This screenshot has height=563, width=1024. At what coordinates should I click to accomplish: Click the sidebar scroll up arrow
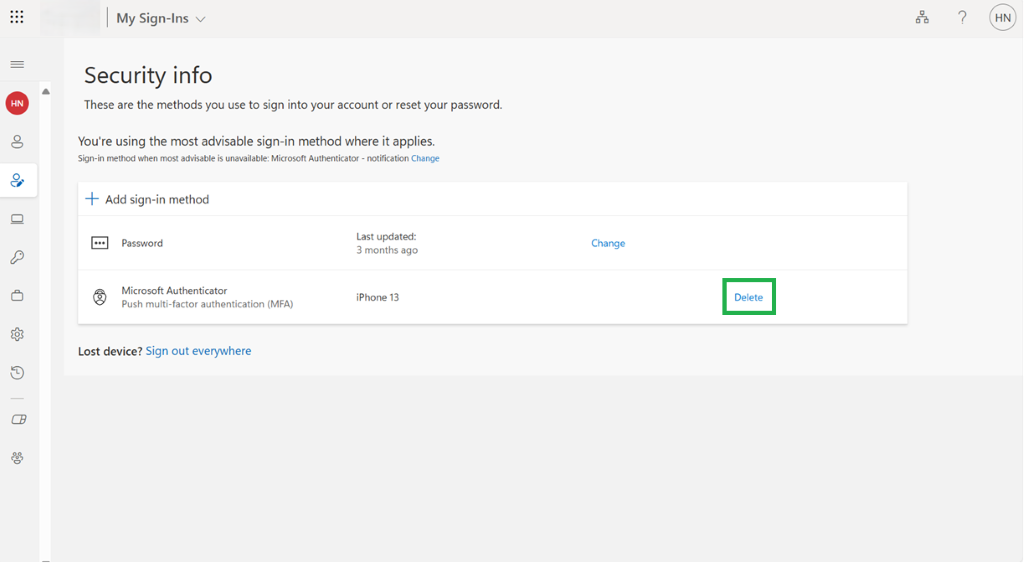click(x=46, y=91)
